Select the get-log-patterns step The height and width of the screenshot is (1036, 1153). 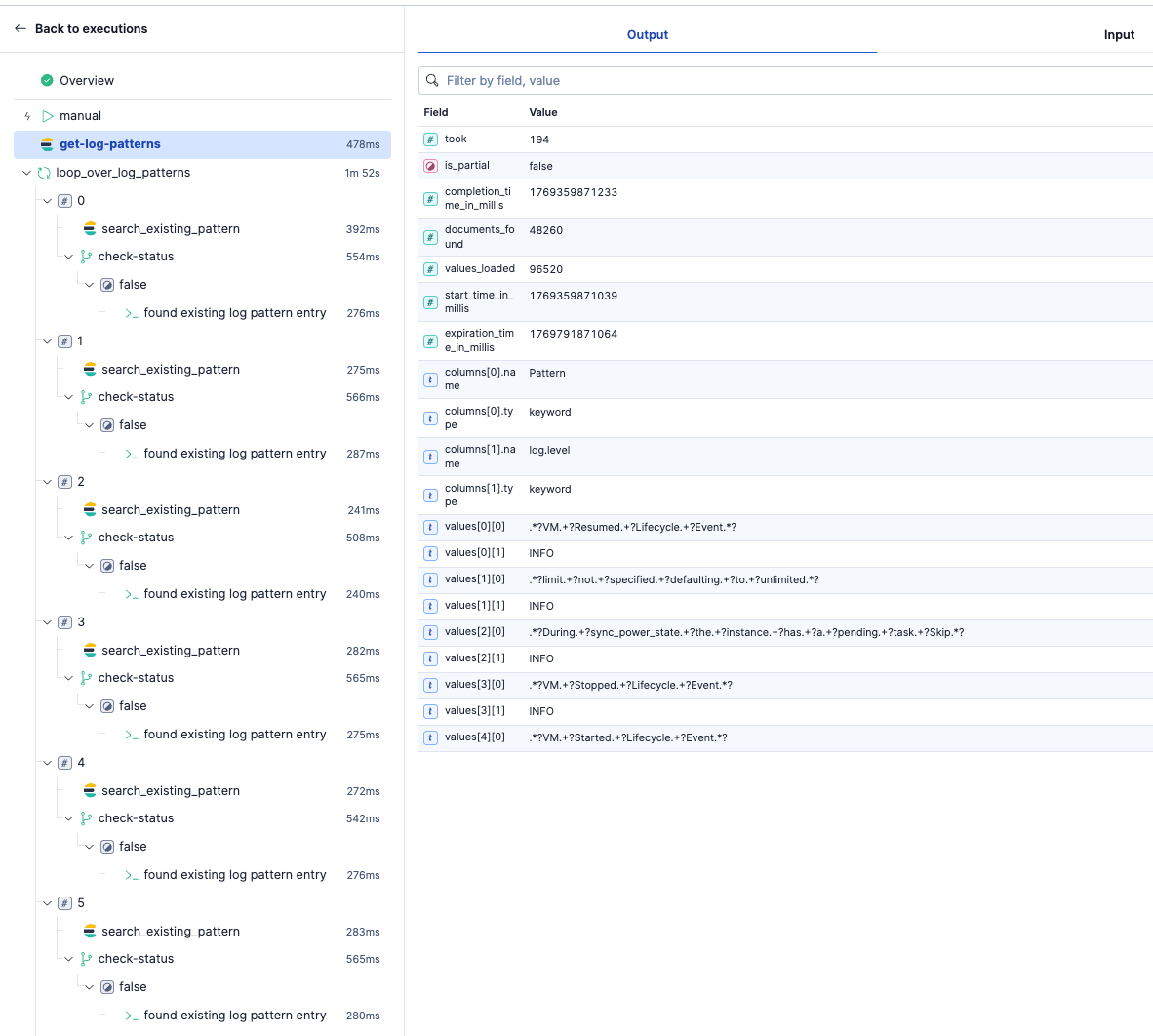click(x=202, y=144)
